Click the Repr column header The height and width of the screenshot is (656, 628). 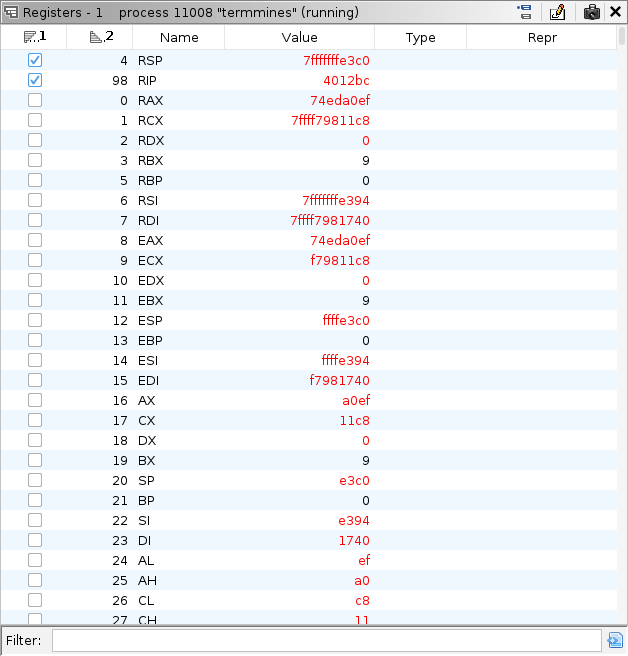tap(541, 37)
